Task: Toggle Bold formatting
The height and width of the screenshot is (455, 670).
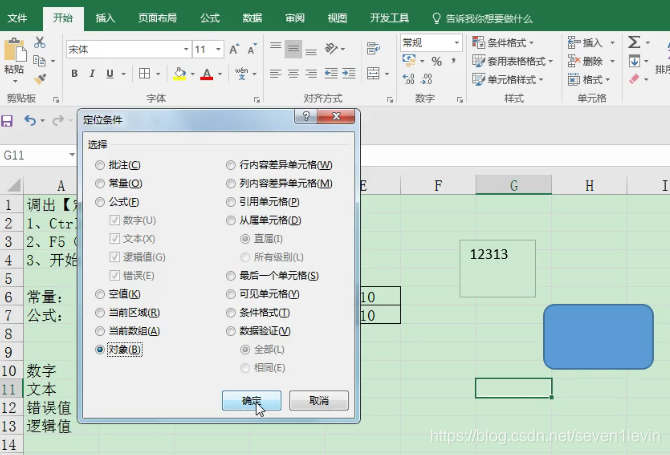Action: pyautogui.click(x=74, y=73)
